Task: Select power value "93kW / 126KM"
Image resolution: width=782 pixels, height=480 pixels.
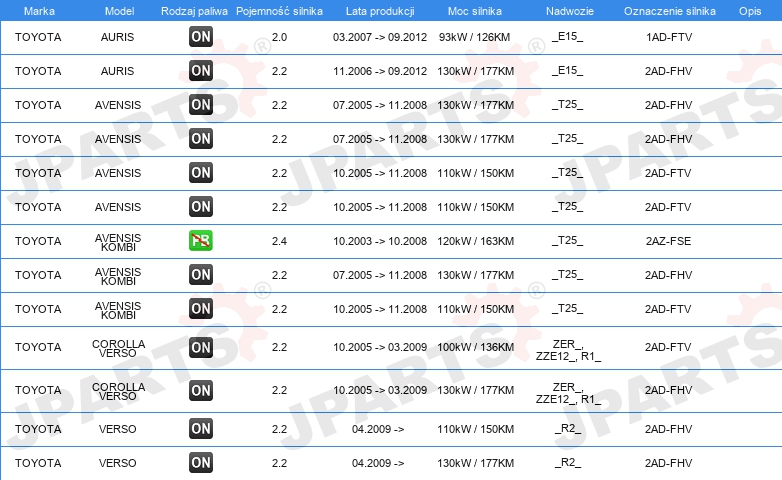Action: click(x=474, y=37)
